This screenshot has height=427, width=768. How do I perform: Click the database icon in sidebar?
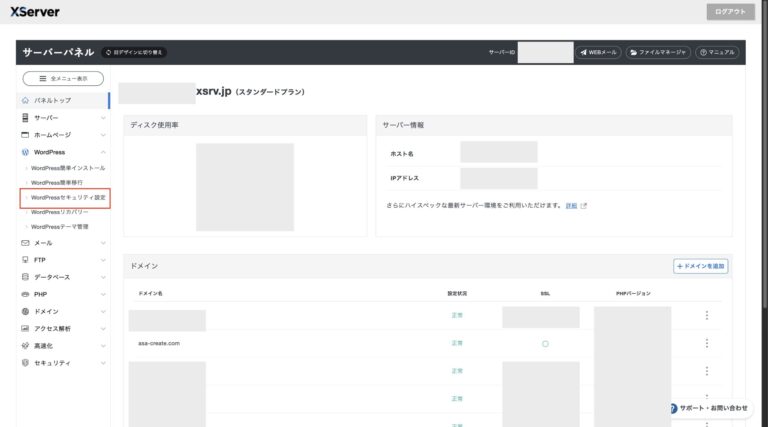[25, 277]
